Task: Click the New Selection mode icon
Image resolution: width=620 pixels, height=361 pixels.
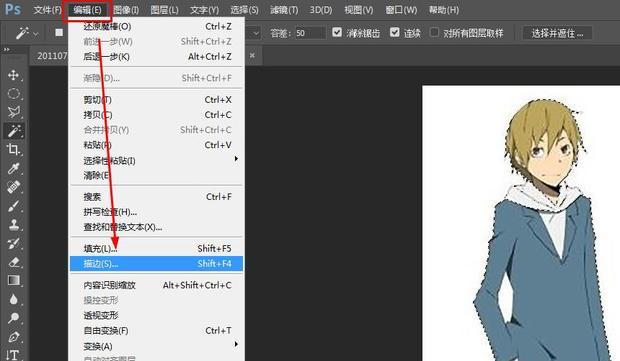Action: (59, 33)
